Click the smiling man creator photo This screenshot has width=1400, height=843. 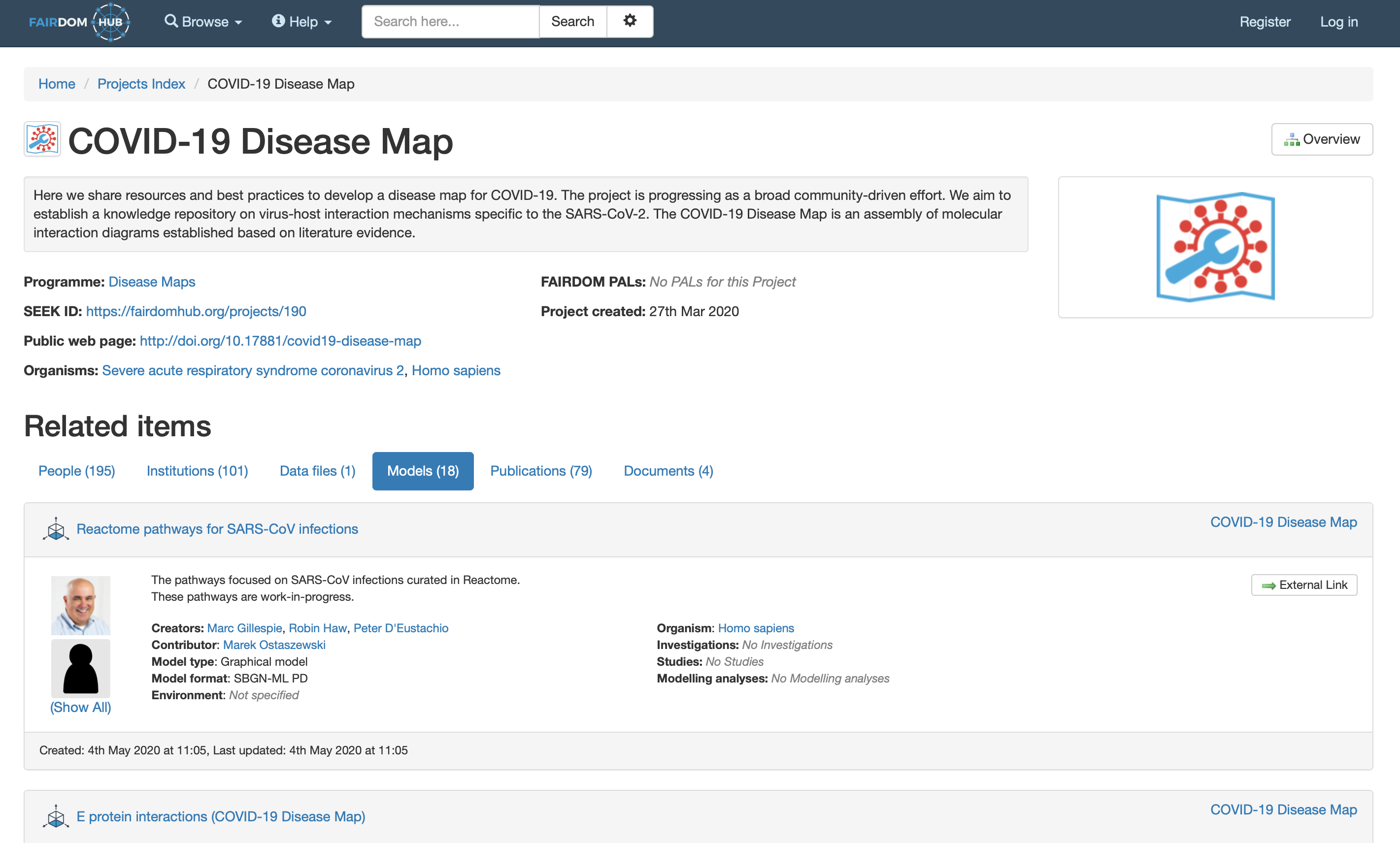[81, 606]
